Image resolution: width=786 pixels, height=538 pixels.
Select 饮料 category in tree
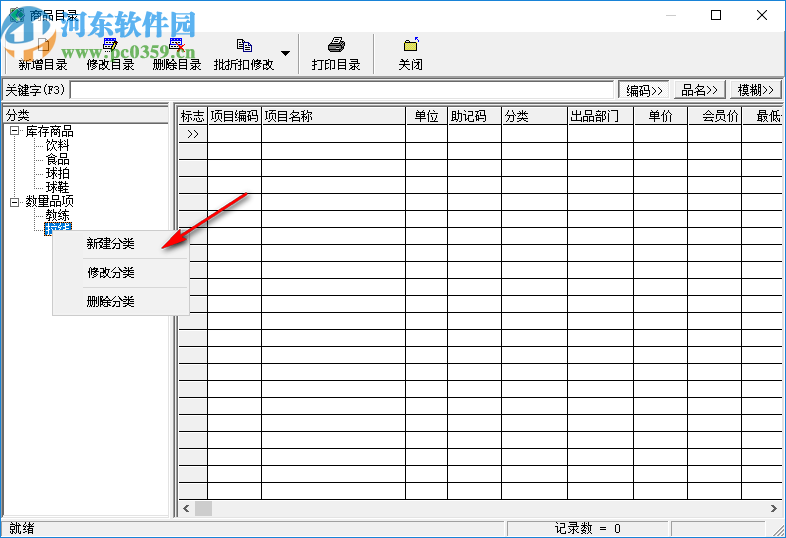click(x=58, y=145)
